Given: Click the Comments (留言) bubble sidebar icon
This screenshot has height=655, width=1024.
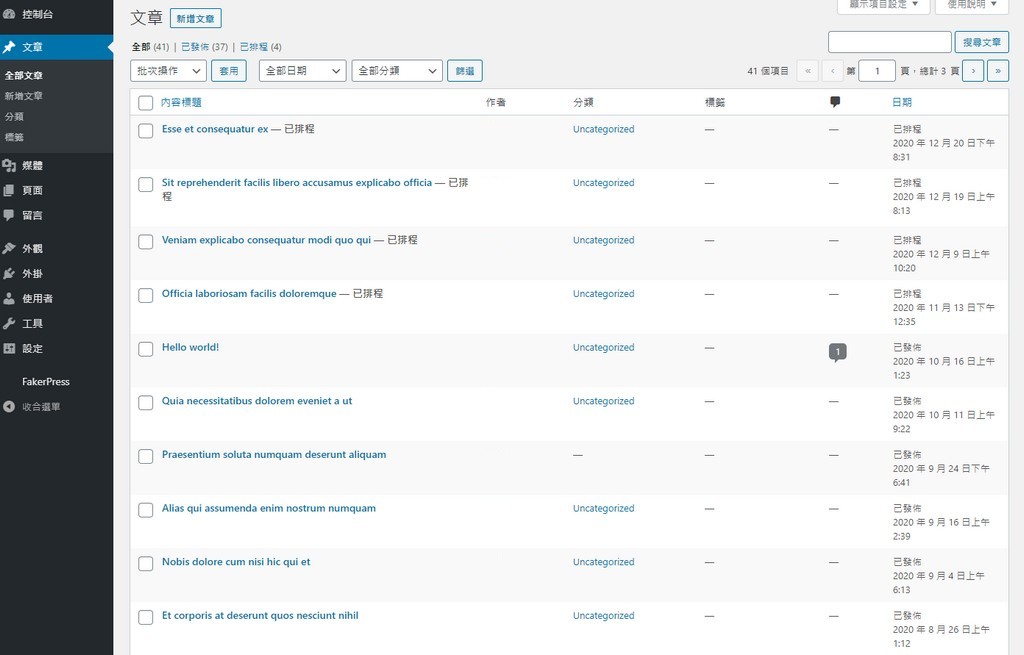Looking at the screenshot, I should click(9, 215).
